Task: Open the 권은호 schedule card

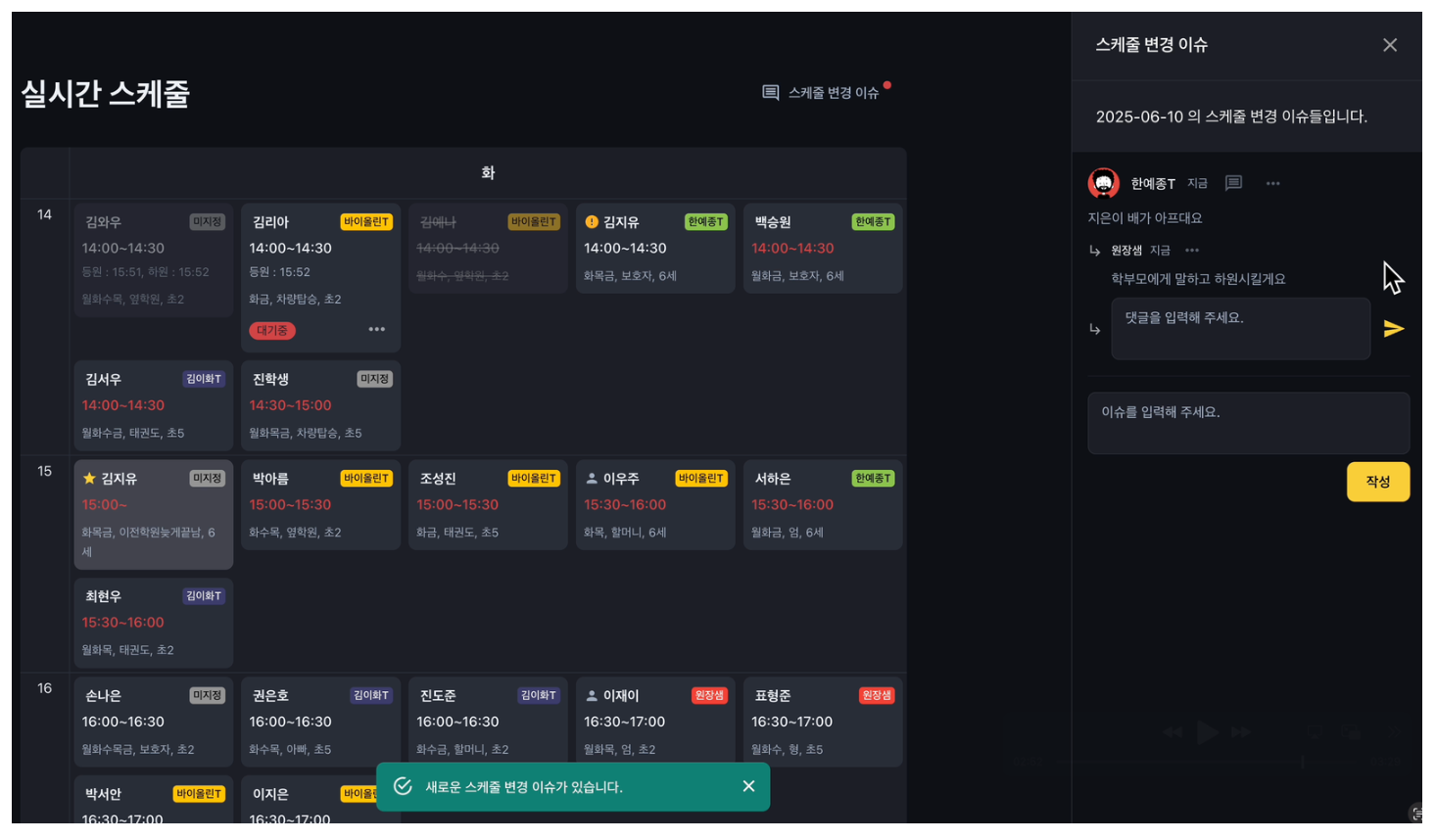Action: (320, 722)
